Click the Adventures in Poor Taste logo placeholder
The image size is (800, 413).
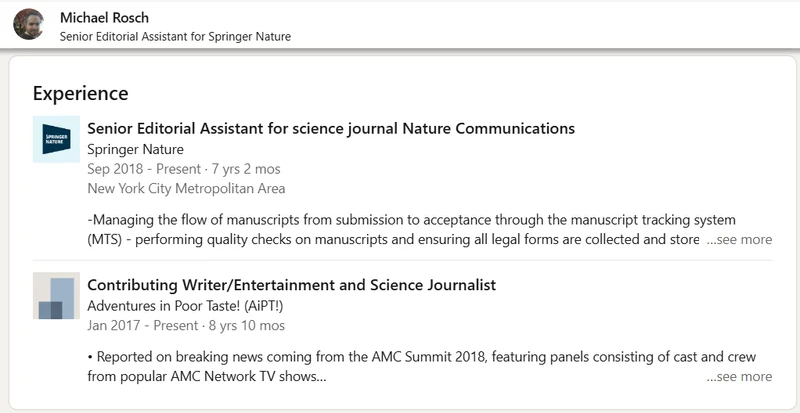[x=56, y=296]
